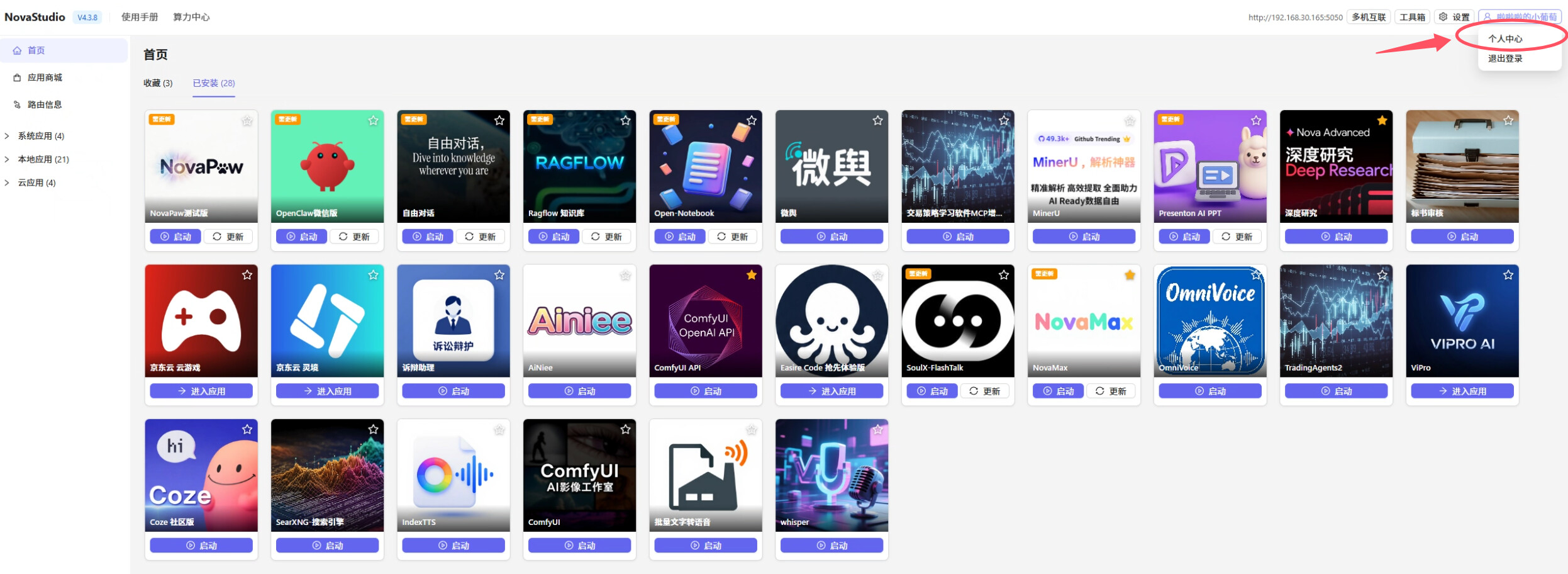Open the Coze 社区版 card artwork
The width and height of the screenshot is (1568, 574).
click(x=201, y=475)
